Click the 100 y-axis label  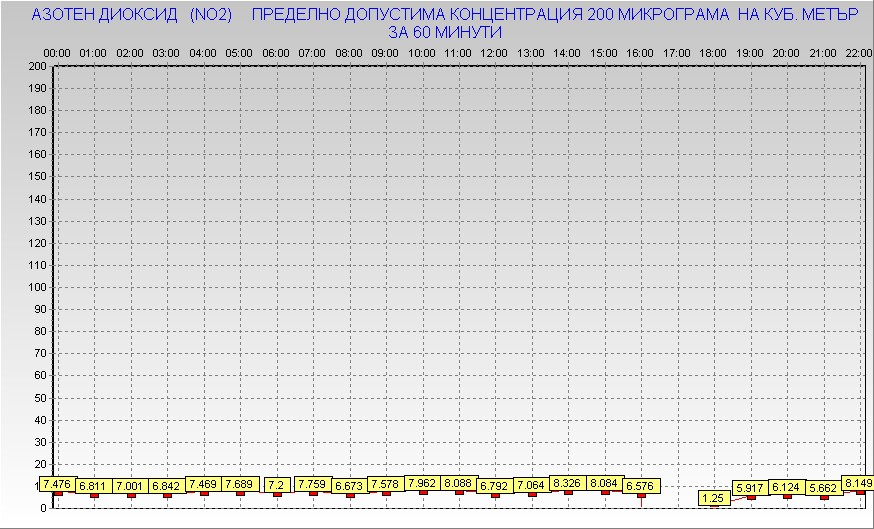[37, 288]
